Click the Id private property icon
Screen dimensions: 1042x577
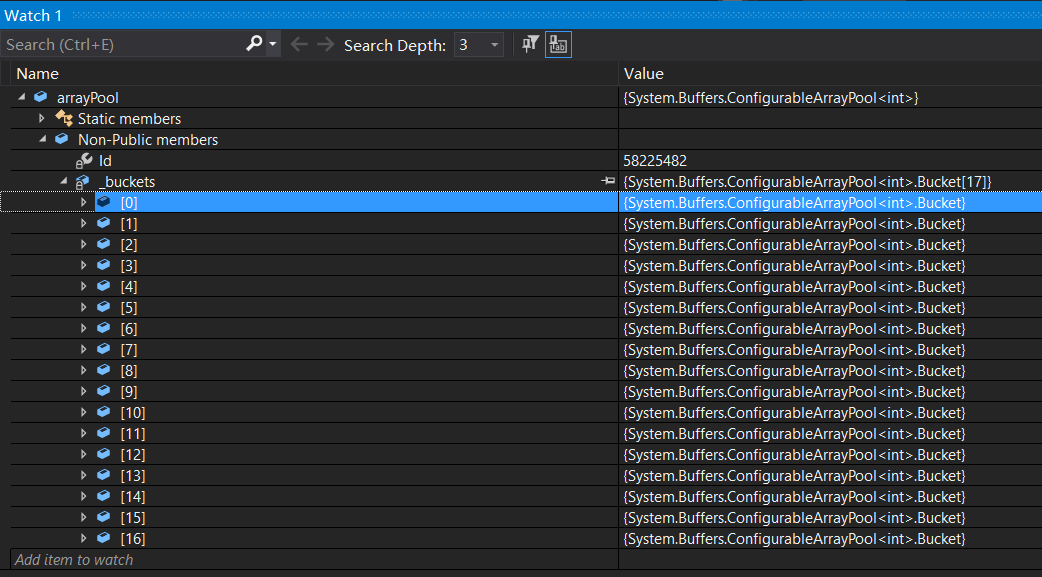(84, 160)
